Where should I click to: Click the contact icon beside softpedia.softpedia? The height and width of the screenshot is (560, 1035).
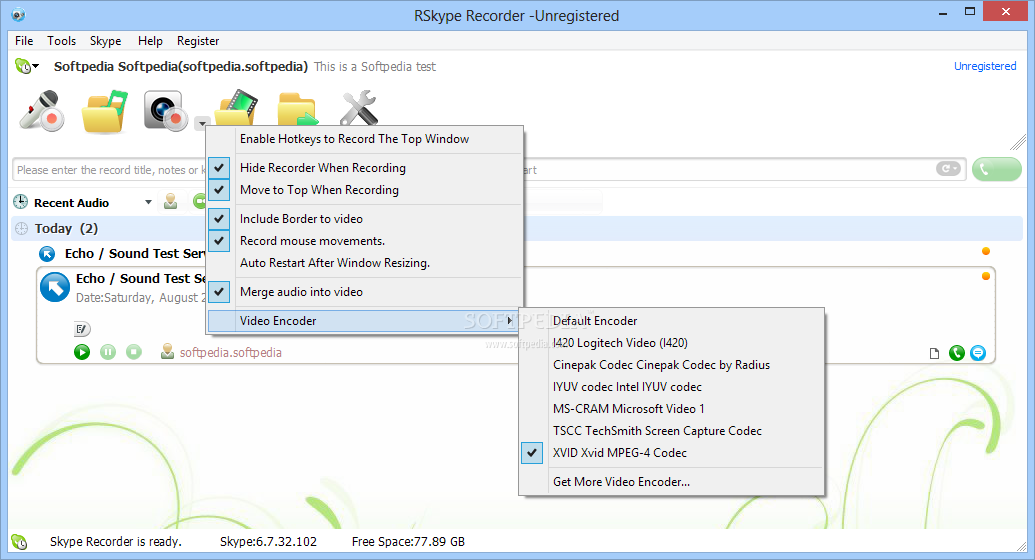point(168,351)
